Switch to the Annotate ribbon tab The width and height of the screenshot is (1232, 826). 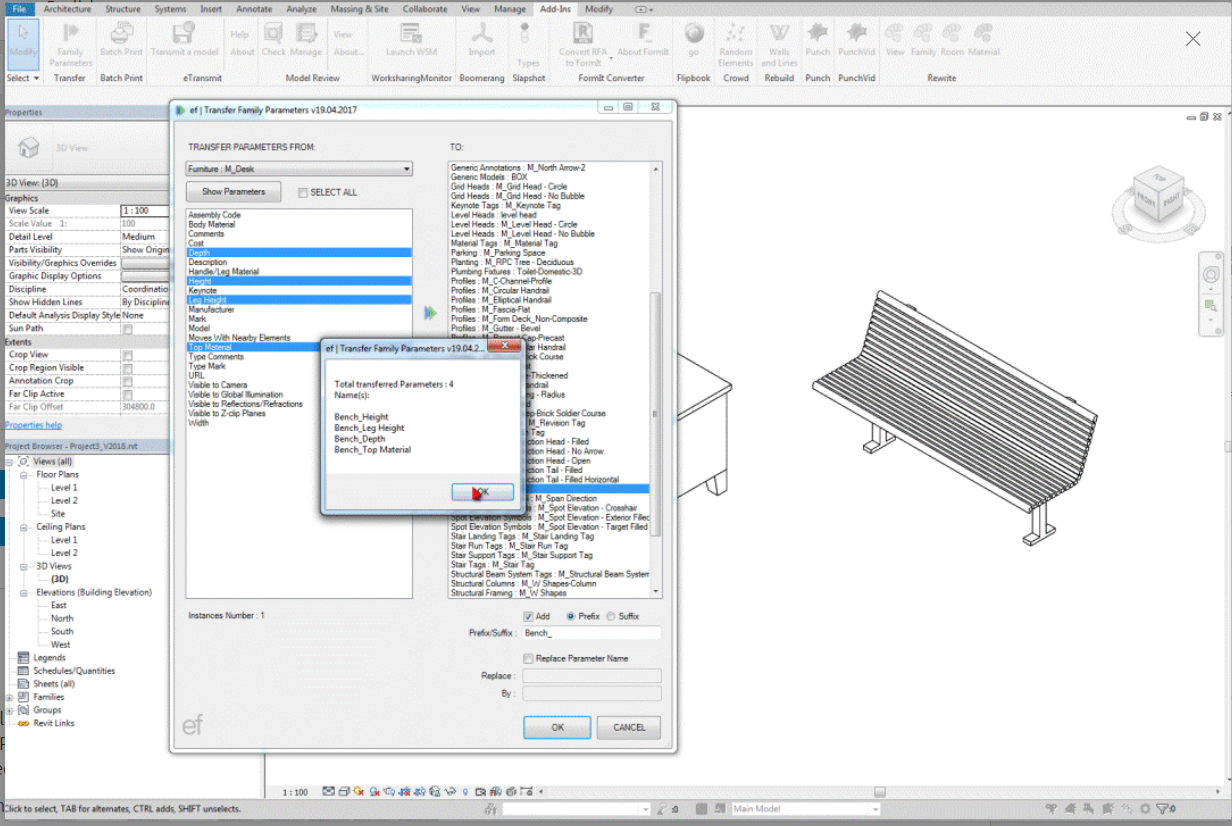pyautogui.click(x=254, y=9)
